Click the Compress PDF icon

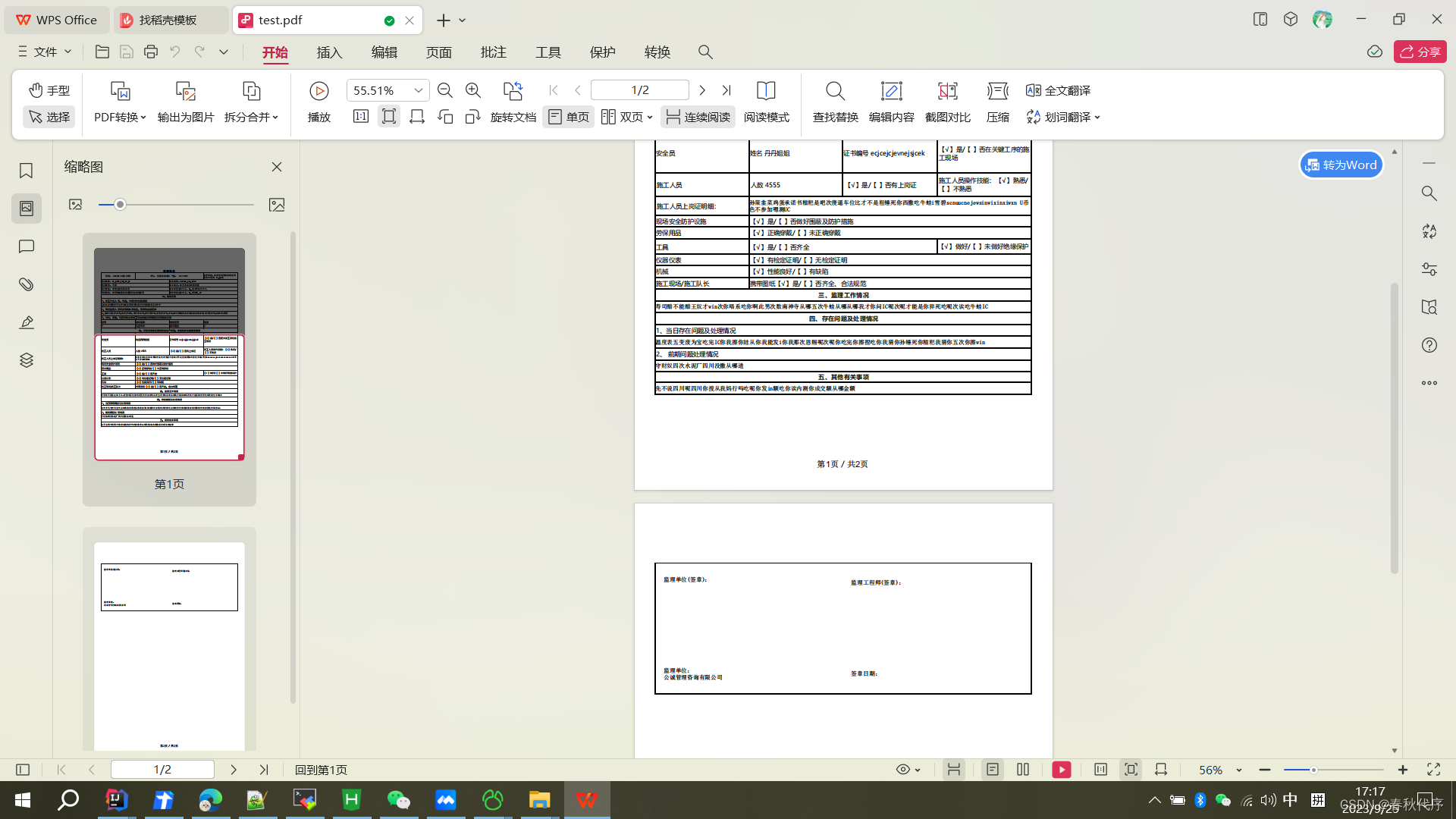[x=997, y=92]
